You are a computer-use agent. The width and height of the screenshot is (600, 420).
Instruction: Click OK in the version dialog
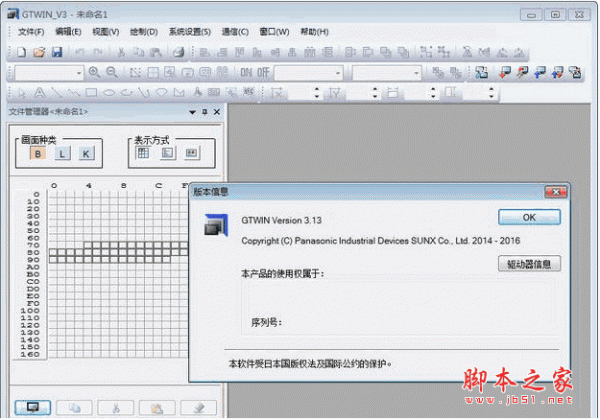pyautogui.click(x=529, y=217)
